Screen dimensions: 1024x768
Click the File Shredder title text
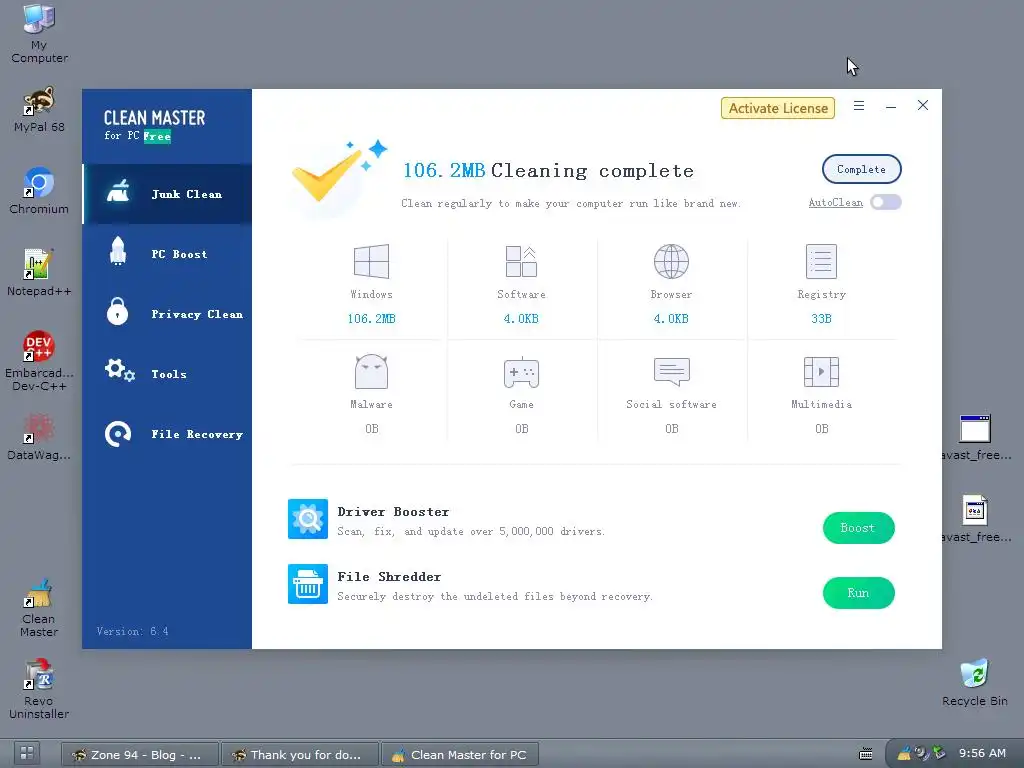coord(389,577)
